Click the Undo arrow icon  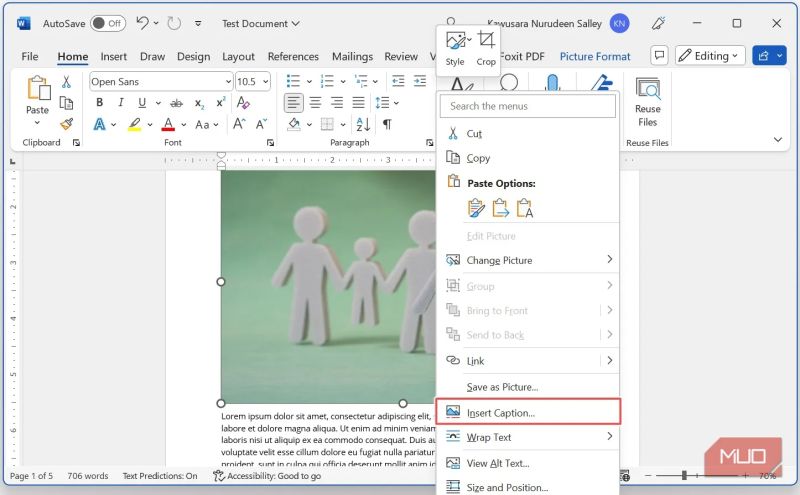point(142,23)
